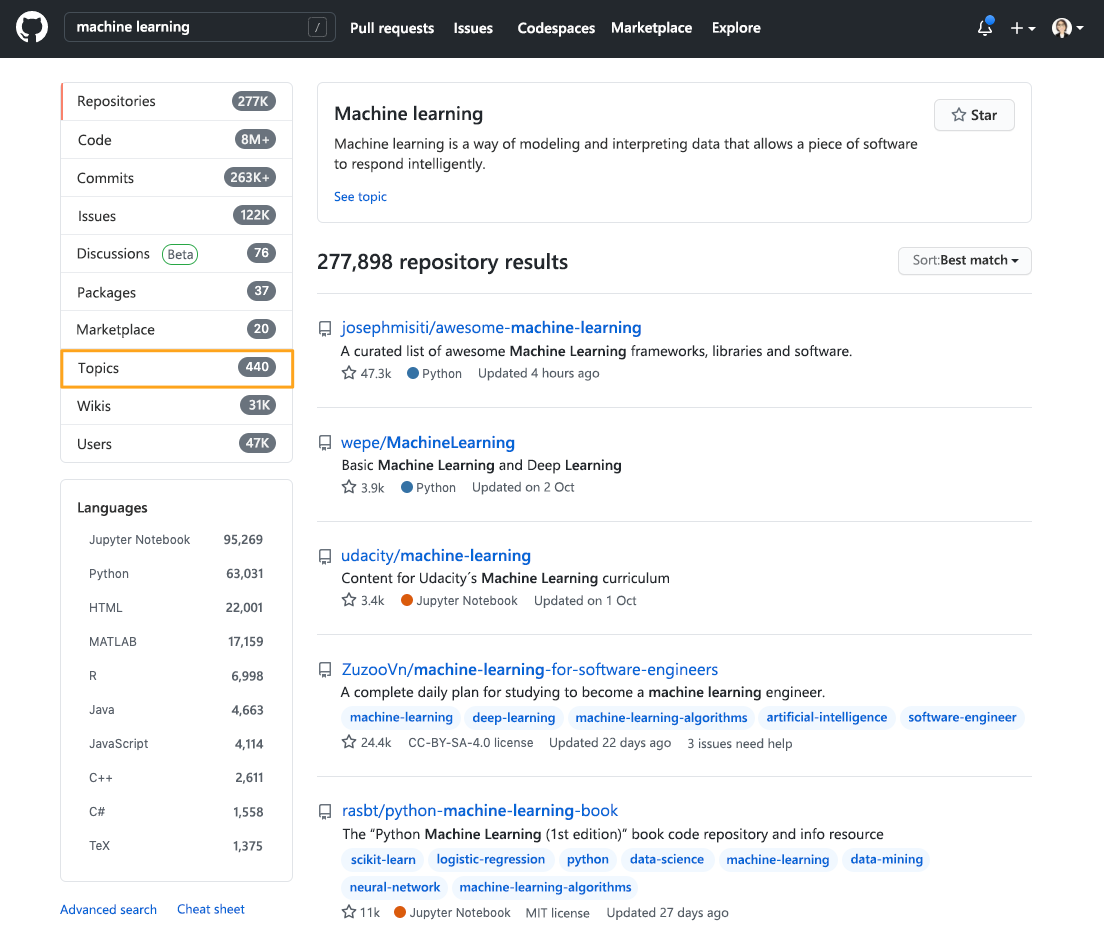Click the star icon beside 3.4k
The height and width of the screenshot is (944, 1104).
point(349,600)
